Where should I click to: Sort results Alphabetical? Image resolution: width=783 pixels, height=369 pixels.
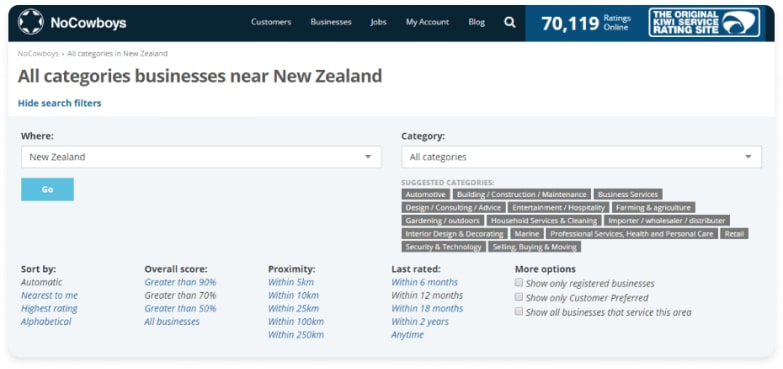point(46,322)
